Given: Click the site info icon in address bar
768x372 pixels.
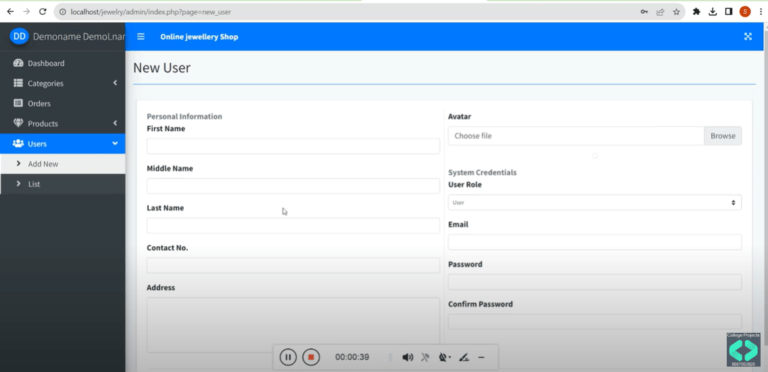Looking at the screenshot, I should point(63,12).
